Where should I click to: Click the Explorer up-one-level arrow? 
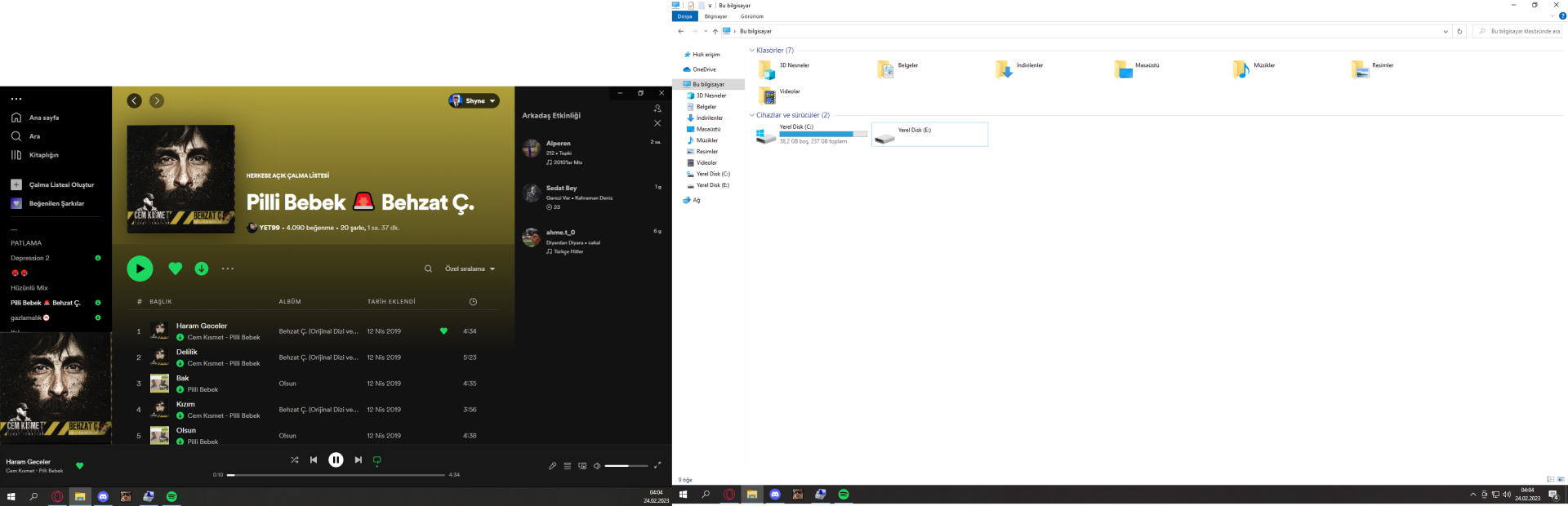715,31
